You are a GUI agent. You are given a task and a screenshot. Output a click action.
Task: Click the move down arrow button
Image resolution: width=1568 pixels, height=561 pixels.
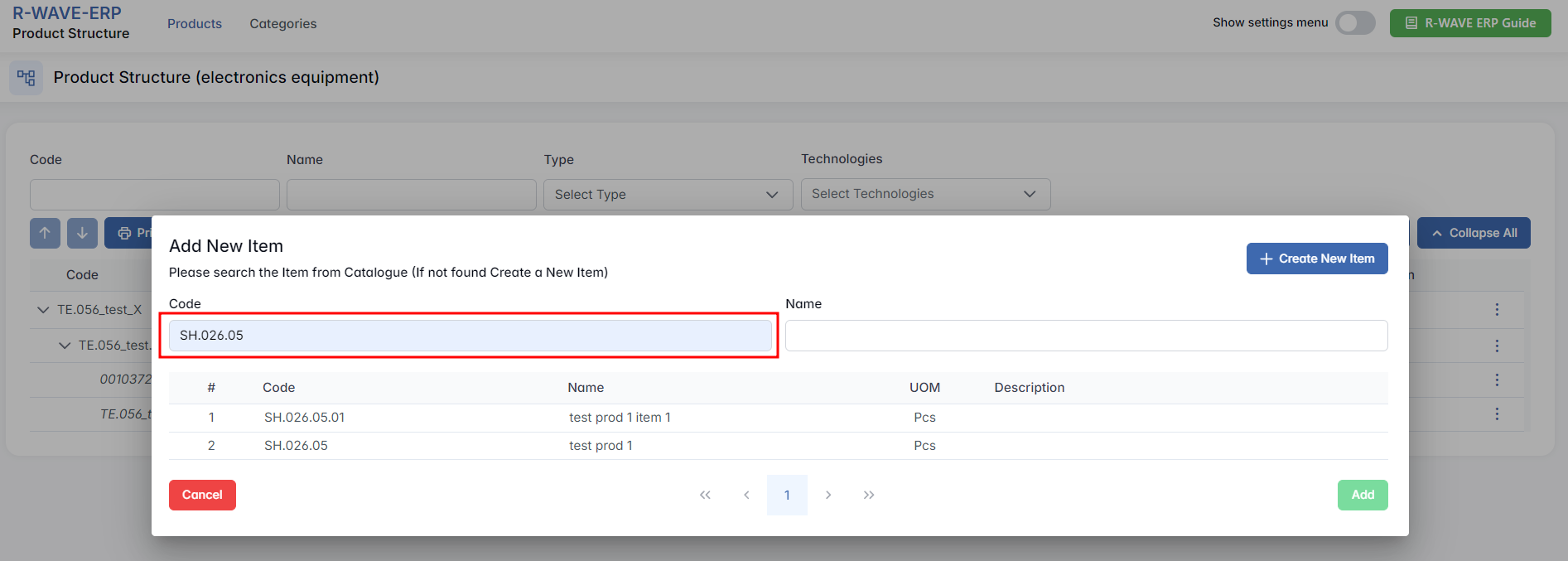[82, 233]
